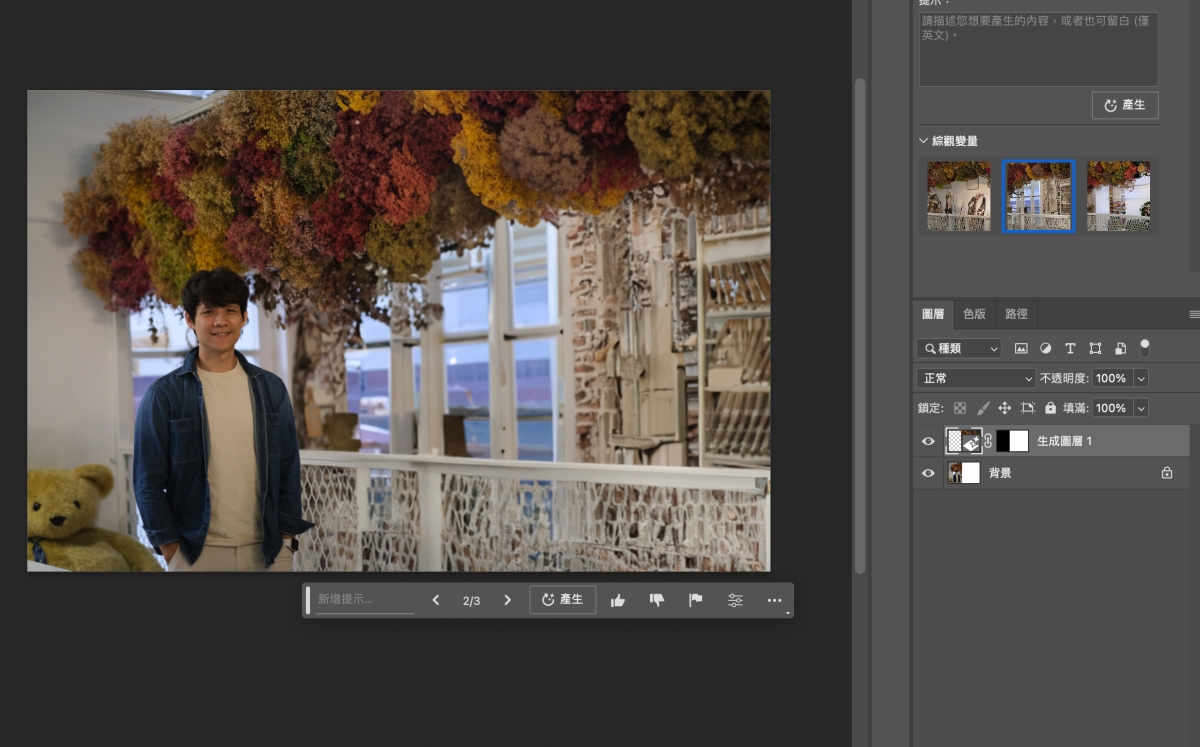The width and height of the screenshot is (1200, 747).
Task: Go to next variation with right arrow
Action: click(507, 600)
